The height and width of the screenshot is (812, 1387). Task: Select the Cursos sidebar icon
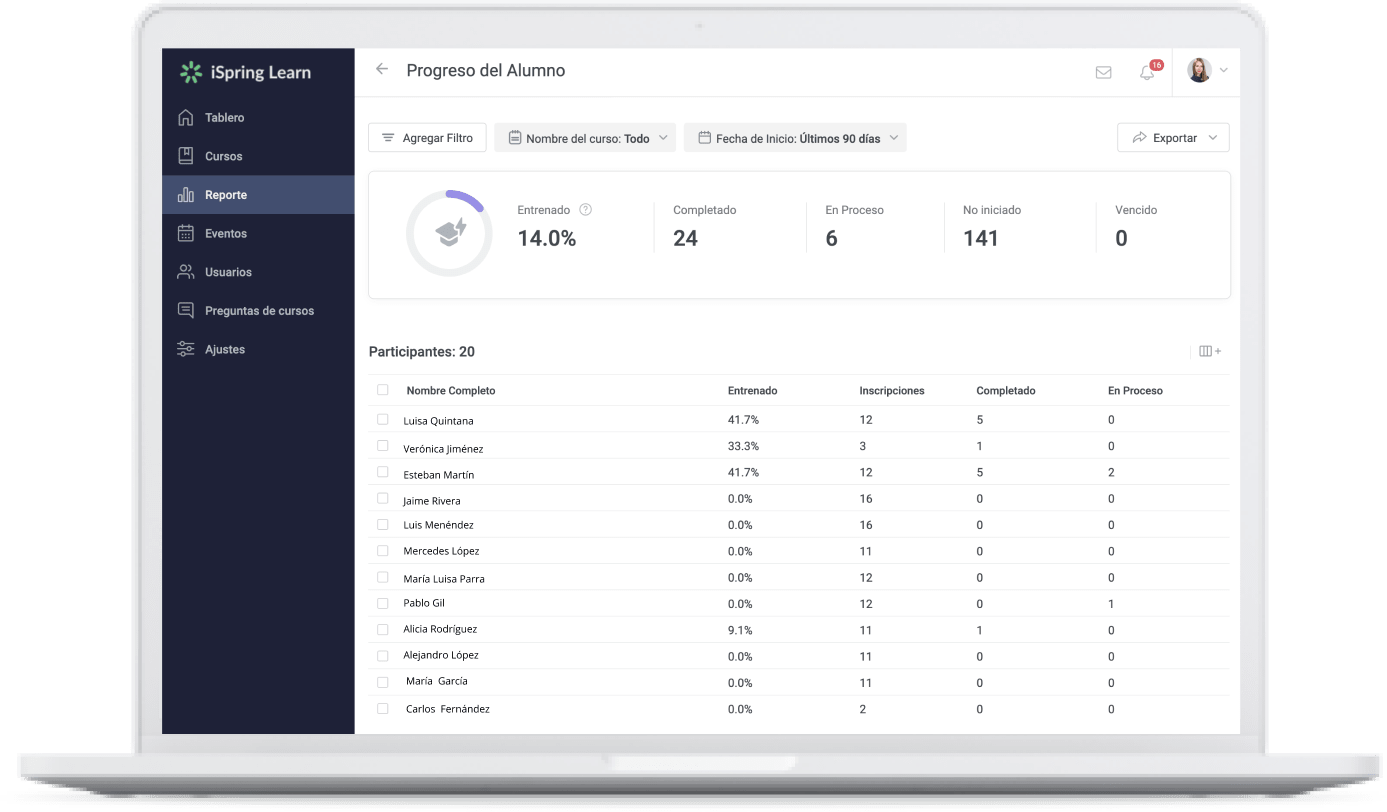(x=186, y=156)
